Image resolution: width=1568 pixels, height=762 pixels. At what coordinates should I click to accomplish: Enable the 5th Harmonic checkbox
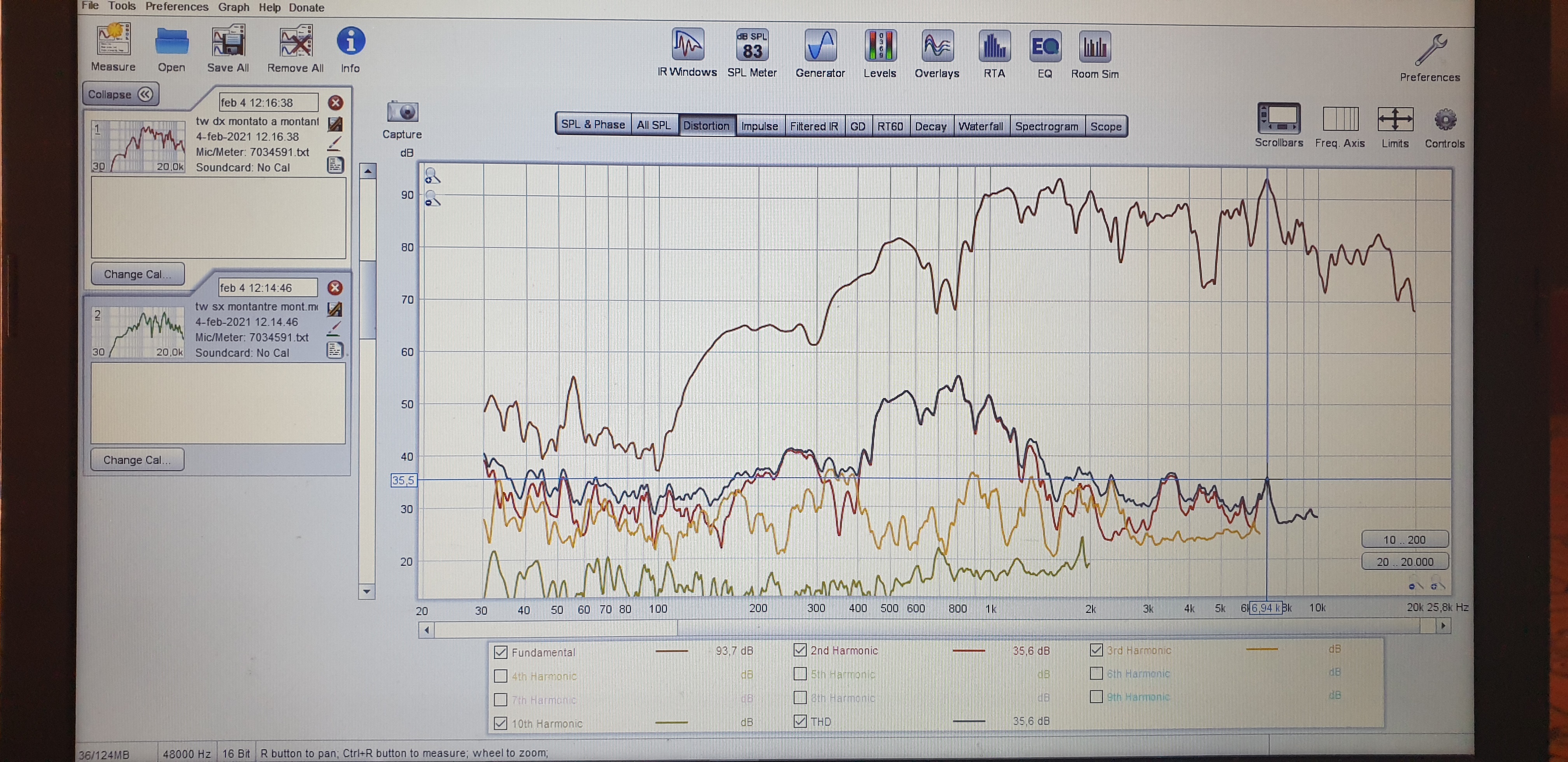tap(800, 674)
